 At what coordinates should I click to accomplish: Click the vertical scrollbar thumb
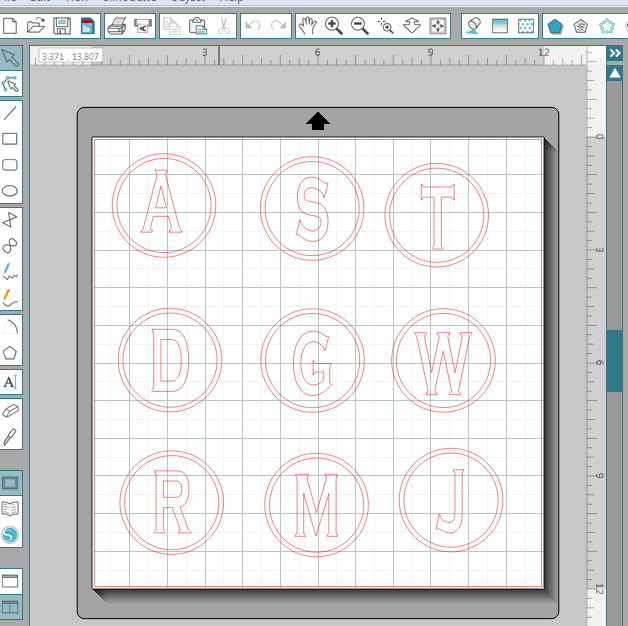[614, 361]
